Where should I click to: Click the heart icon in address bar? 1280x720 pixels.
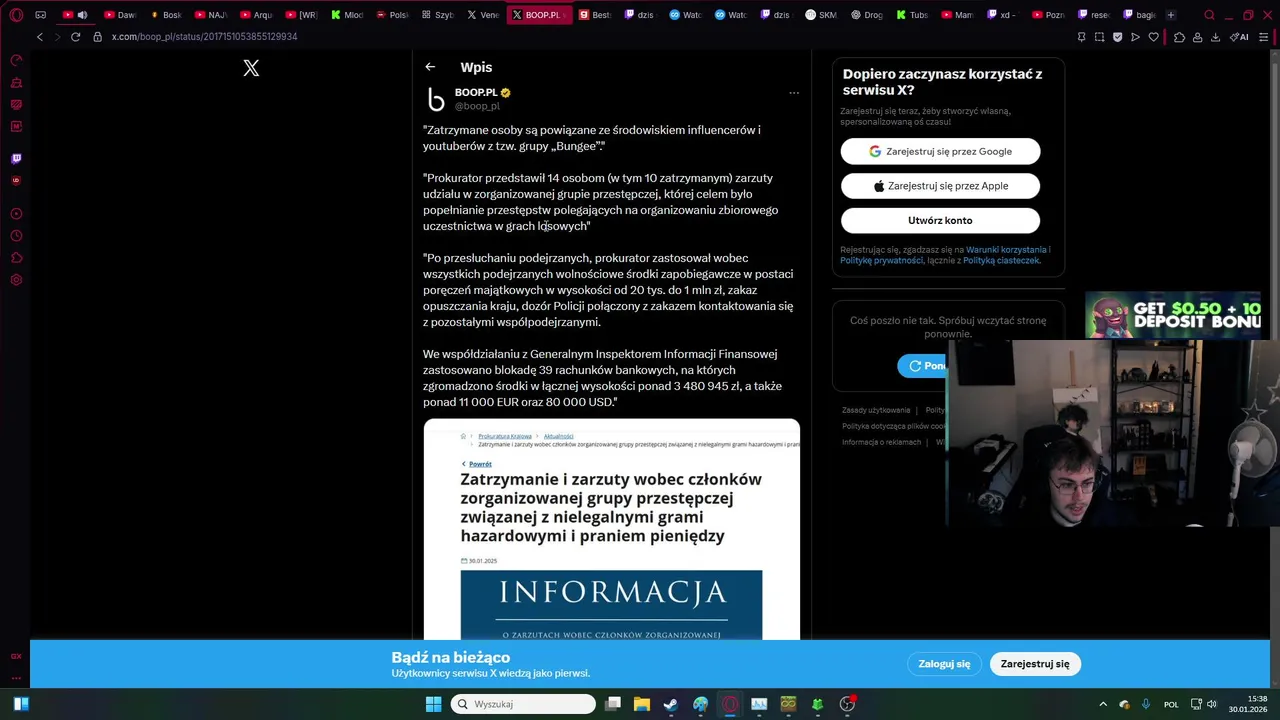point(1153,37)
